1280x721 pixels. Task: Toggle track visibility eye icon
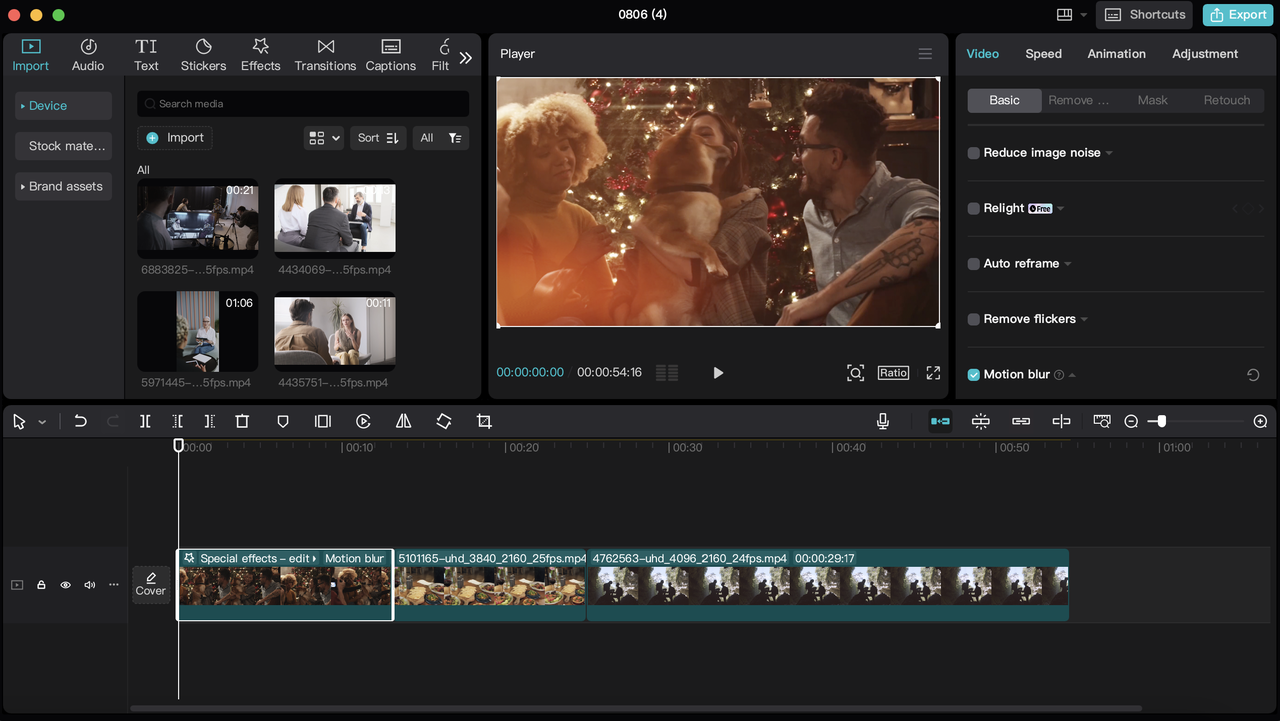click(65, 585)
